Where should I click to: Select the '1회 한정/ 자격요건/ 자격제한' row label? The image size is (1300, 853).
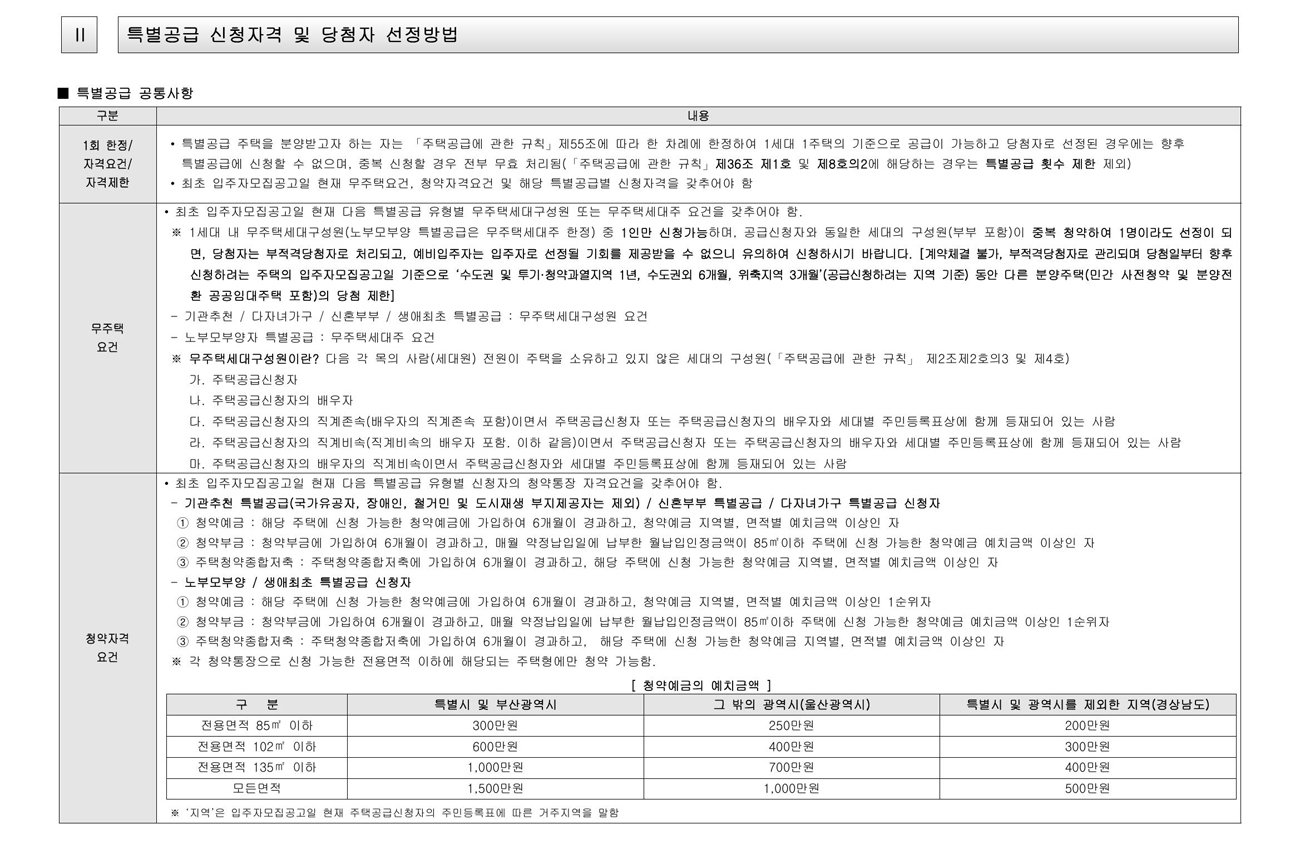(x=107, y=164)
